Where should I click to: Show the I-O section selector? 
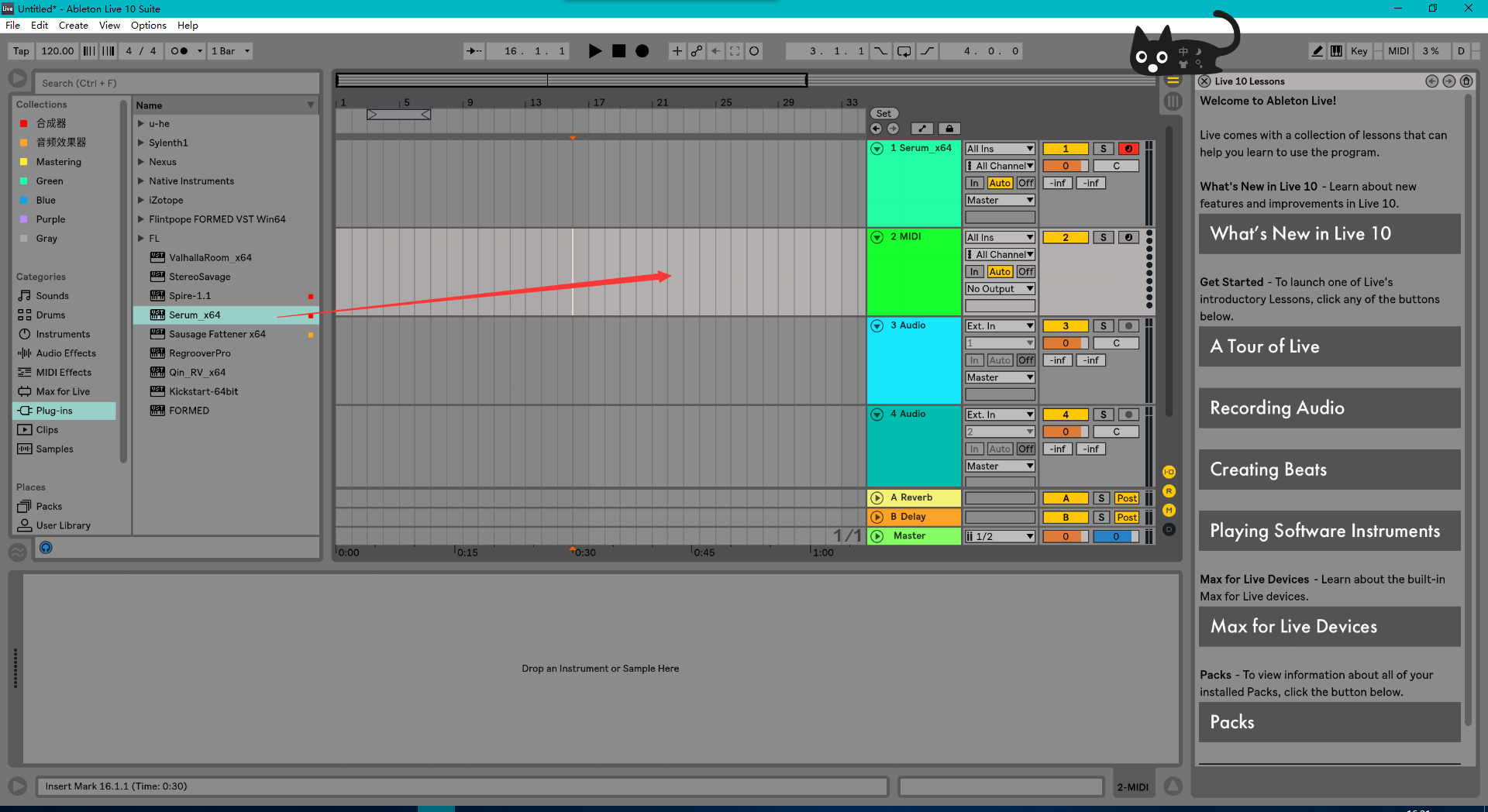pyautogui.click(x=1169, y=472)
